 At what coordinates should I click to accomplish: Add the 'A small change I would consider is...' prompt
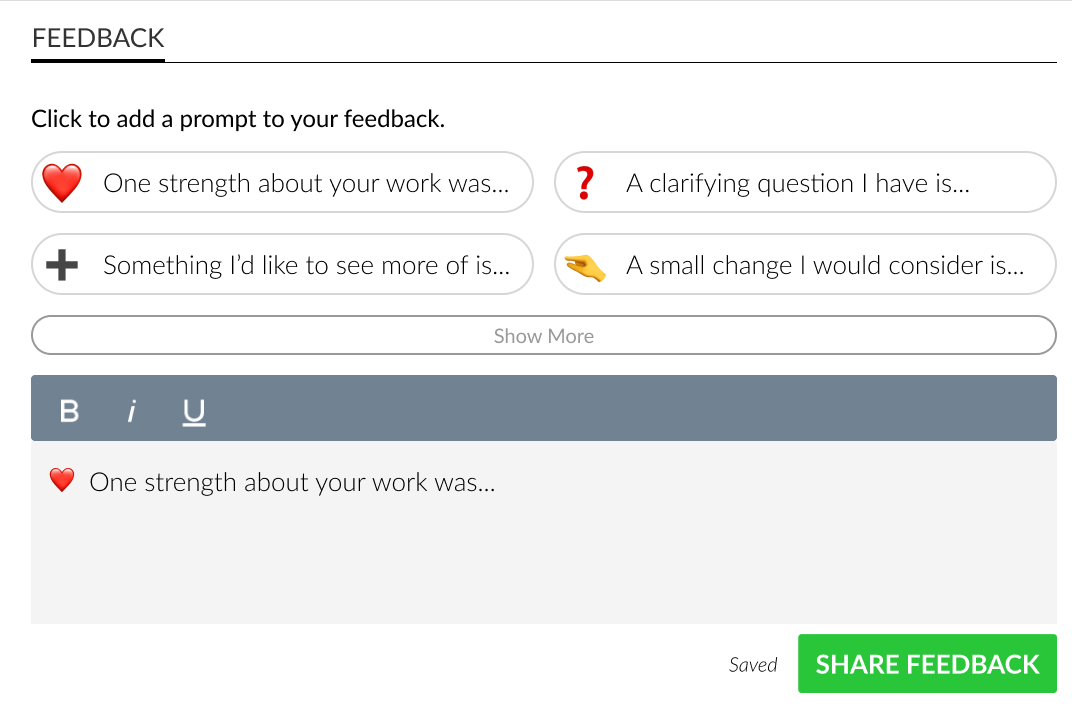coord(805,265)
